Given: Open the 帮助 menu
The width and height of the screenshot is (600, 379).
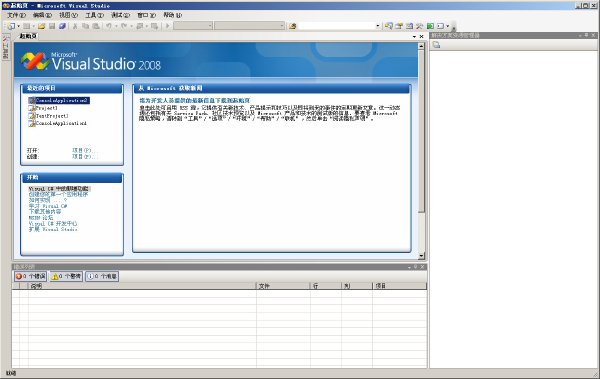Looking at the screenshot, I should 173,15.
